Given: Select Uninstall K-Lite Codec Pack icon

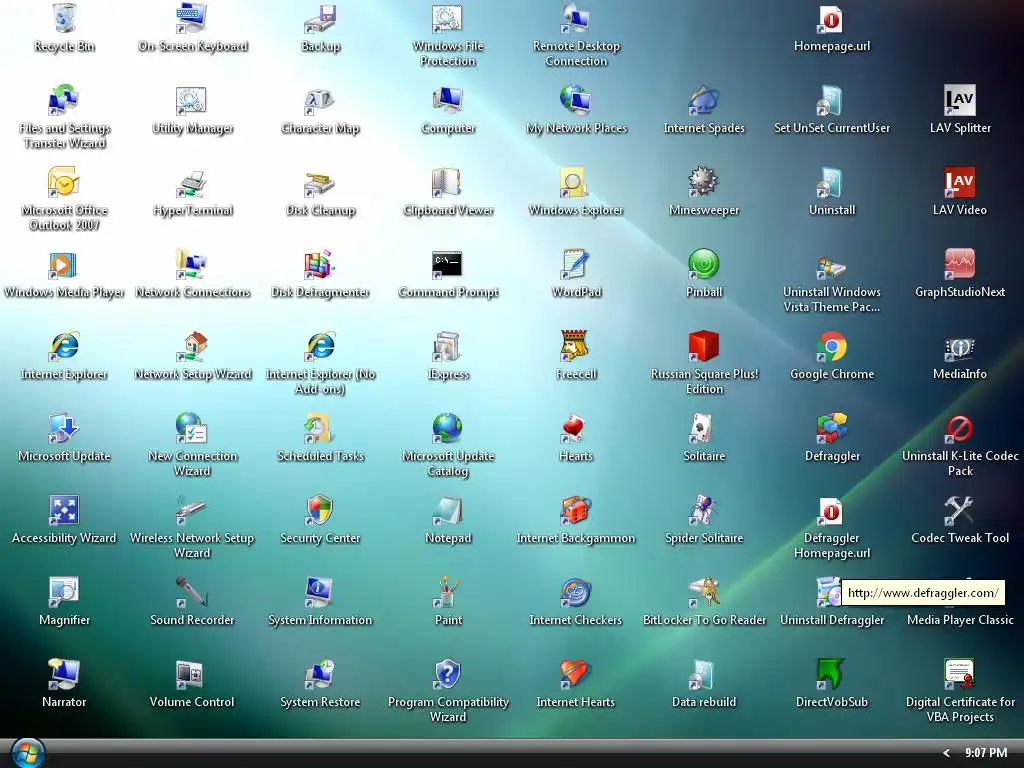Looking at the screenshot, I should coord(960,428).
